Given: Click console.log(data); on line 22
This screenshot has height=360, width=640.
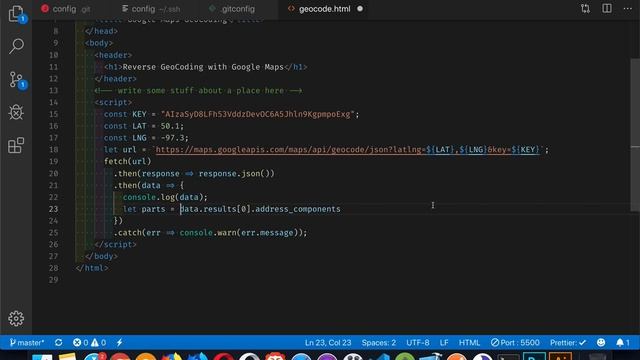Looking at the screenshot, I should pos(165,197).
